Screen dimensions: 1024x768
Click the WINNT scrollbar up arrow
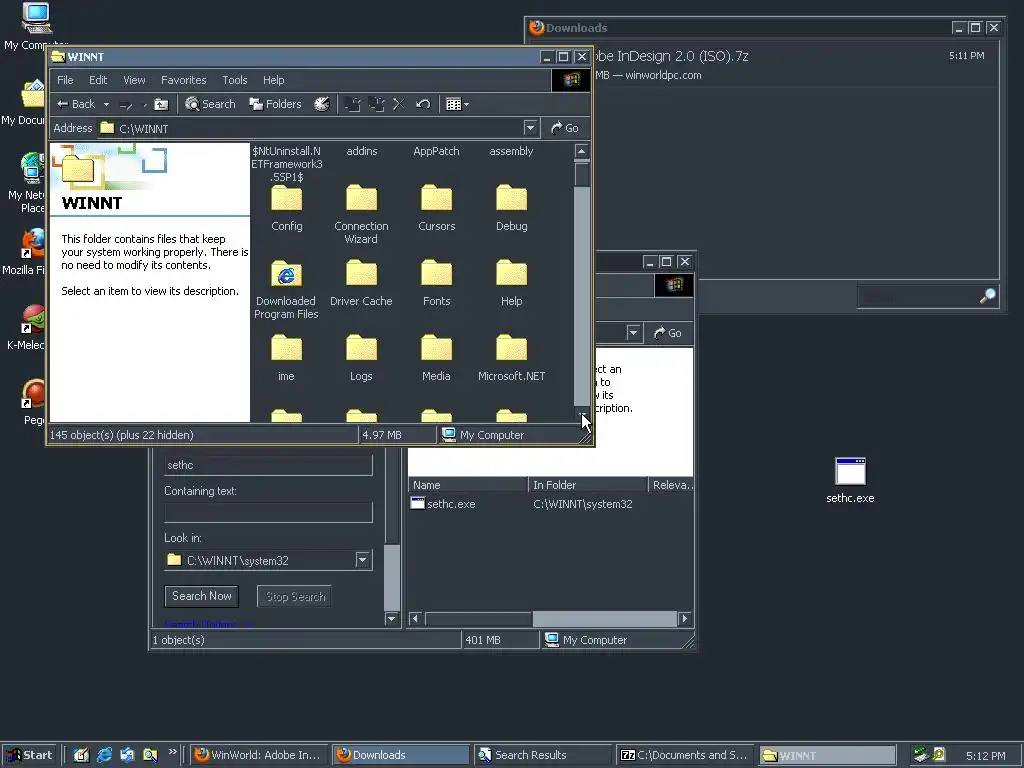(581, 152)
